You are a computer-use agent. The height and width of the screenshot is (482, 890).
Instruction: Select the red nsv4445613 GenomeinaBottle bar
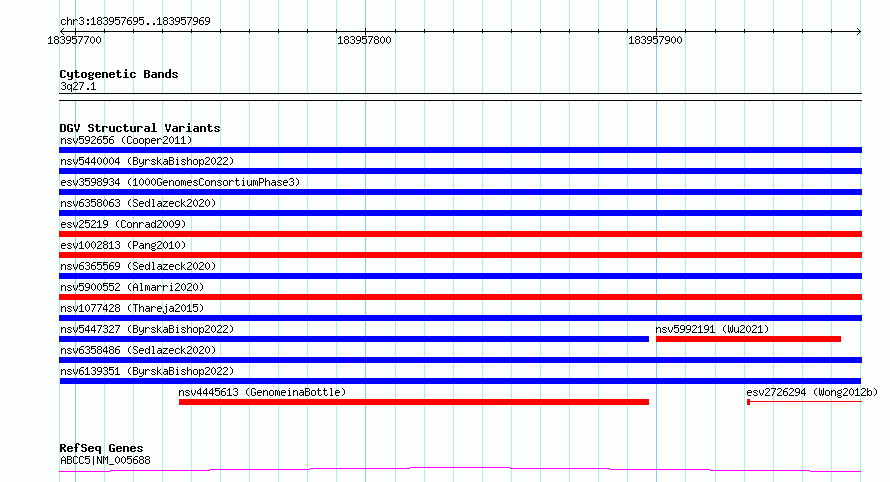coord(414,402)
